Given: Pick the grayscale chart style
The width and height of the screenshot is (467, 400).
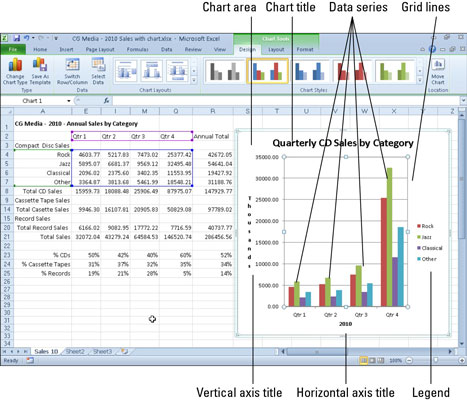Looking at the screenshot, I should (224, 71).
